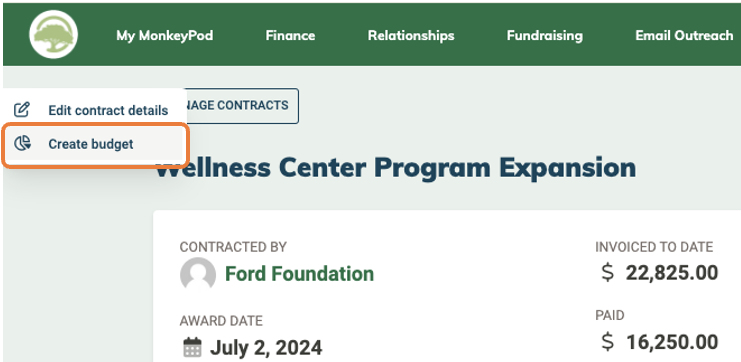Open the My MonkeyPod menu
The height and width of the screenshot is (362, 741).
tap(164, 35)
